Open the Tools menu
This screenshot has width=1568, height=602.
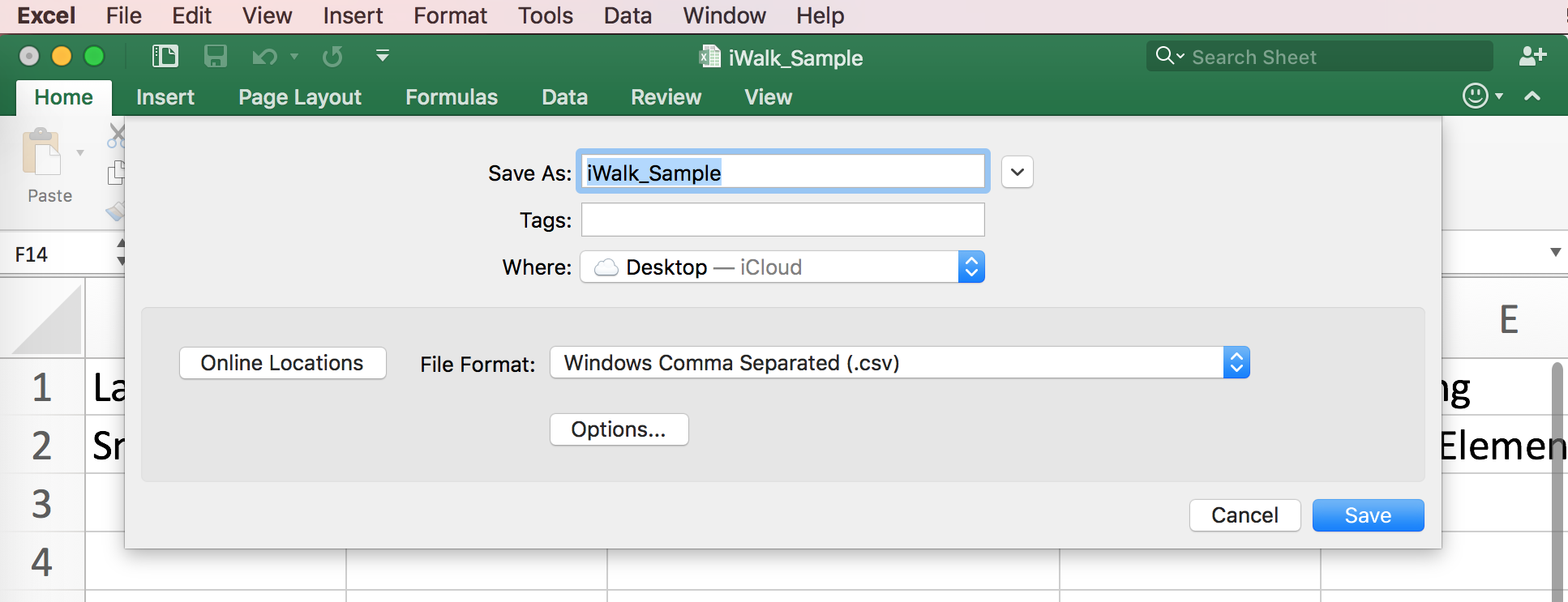point(546,15)
